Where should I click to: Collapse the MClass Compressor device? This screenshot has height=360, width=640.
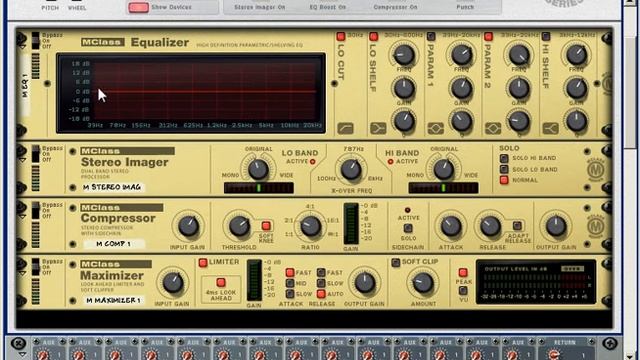point(22,217)
